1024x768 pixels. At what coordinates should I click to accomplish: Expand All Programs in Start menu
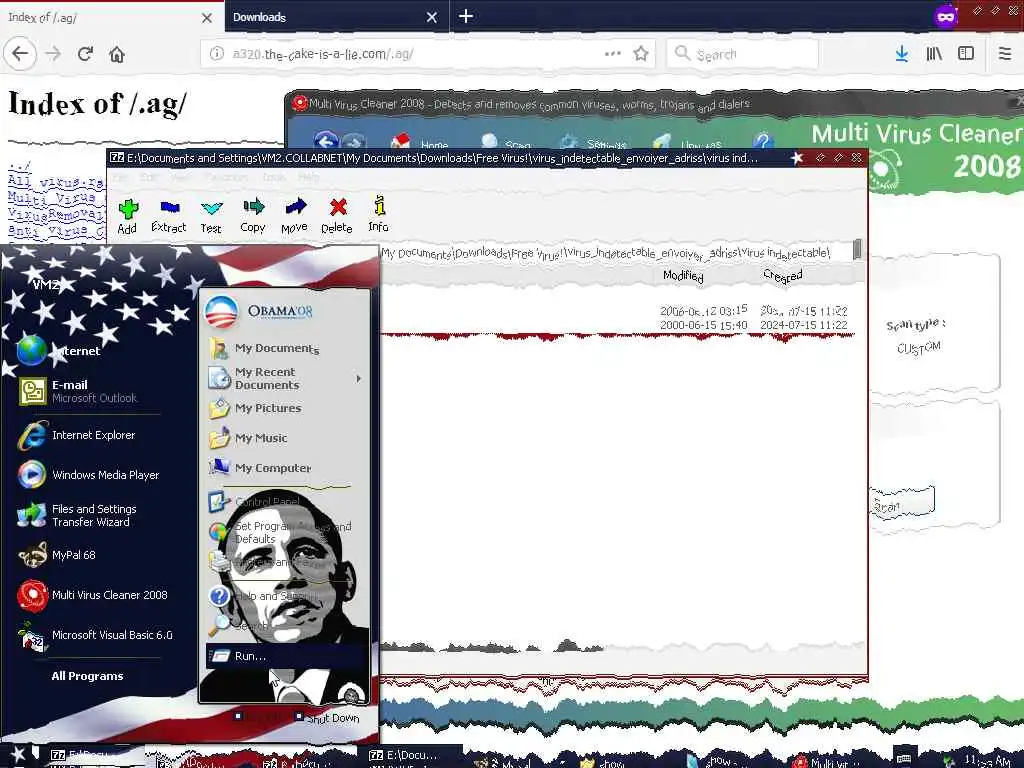(88, 676)
